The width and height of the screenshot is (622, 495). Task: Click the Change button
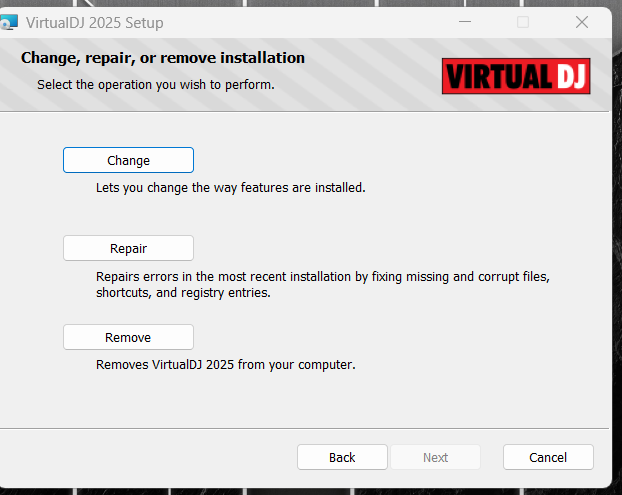(128, 160)
